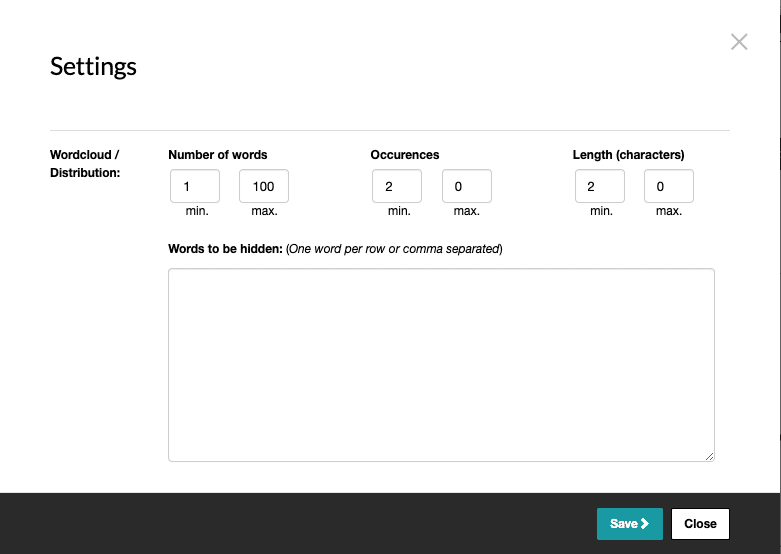The width and height of the screenshot is (781, 554).
Task: Click inside the Words to be hidden textarea
Action: point(441,365)
